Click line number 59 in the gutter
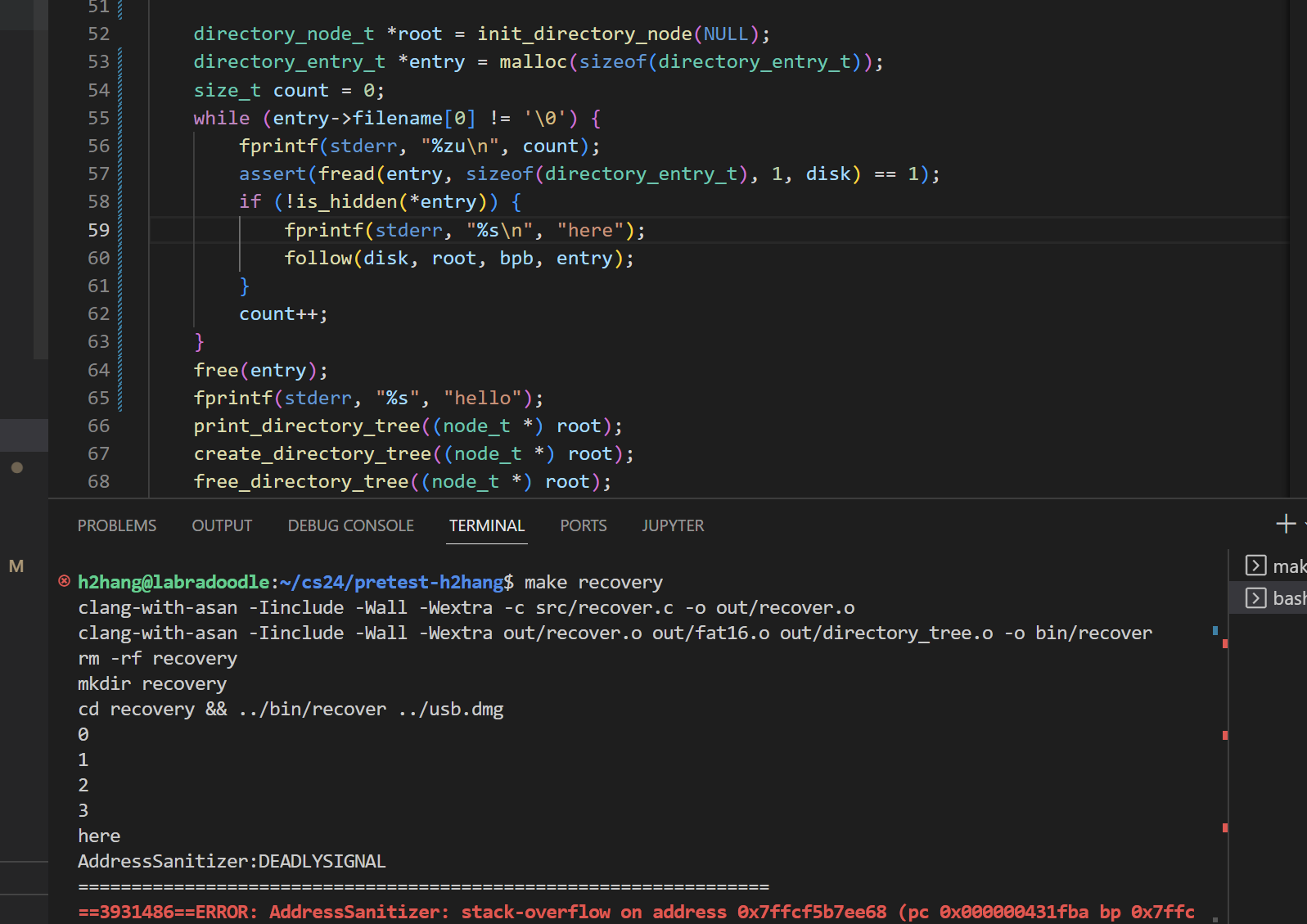 (x=98, y=230)
